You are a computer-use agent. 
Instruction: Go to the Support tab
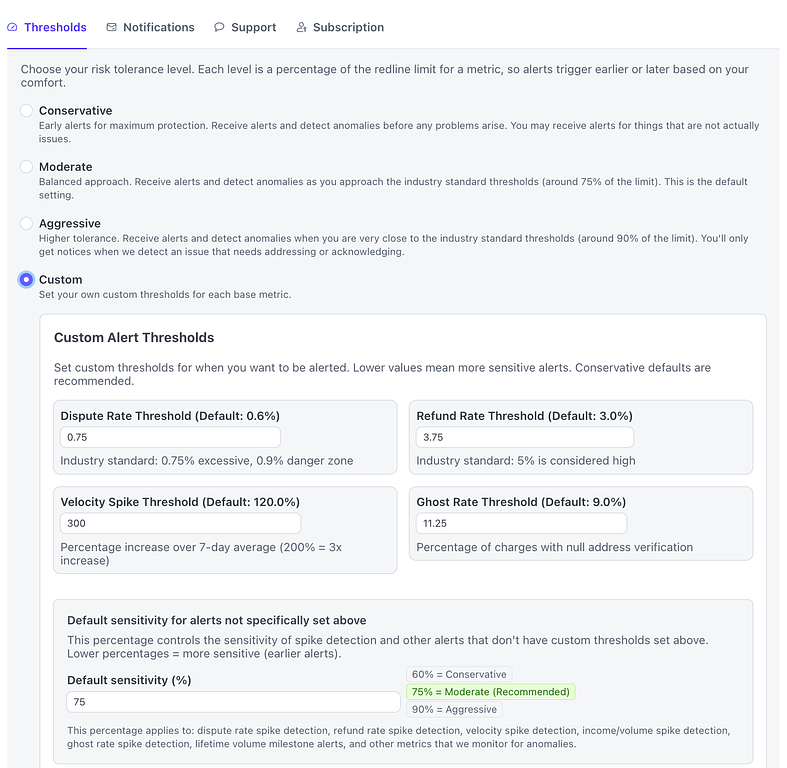[x=253, y=27]
